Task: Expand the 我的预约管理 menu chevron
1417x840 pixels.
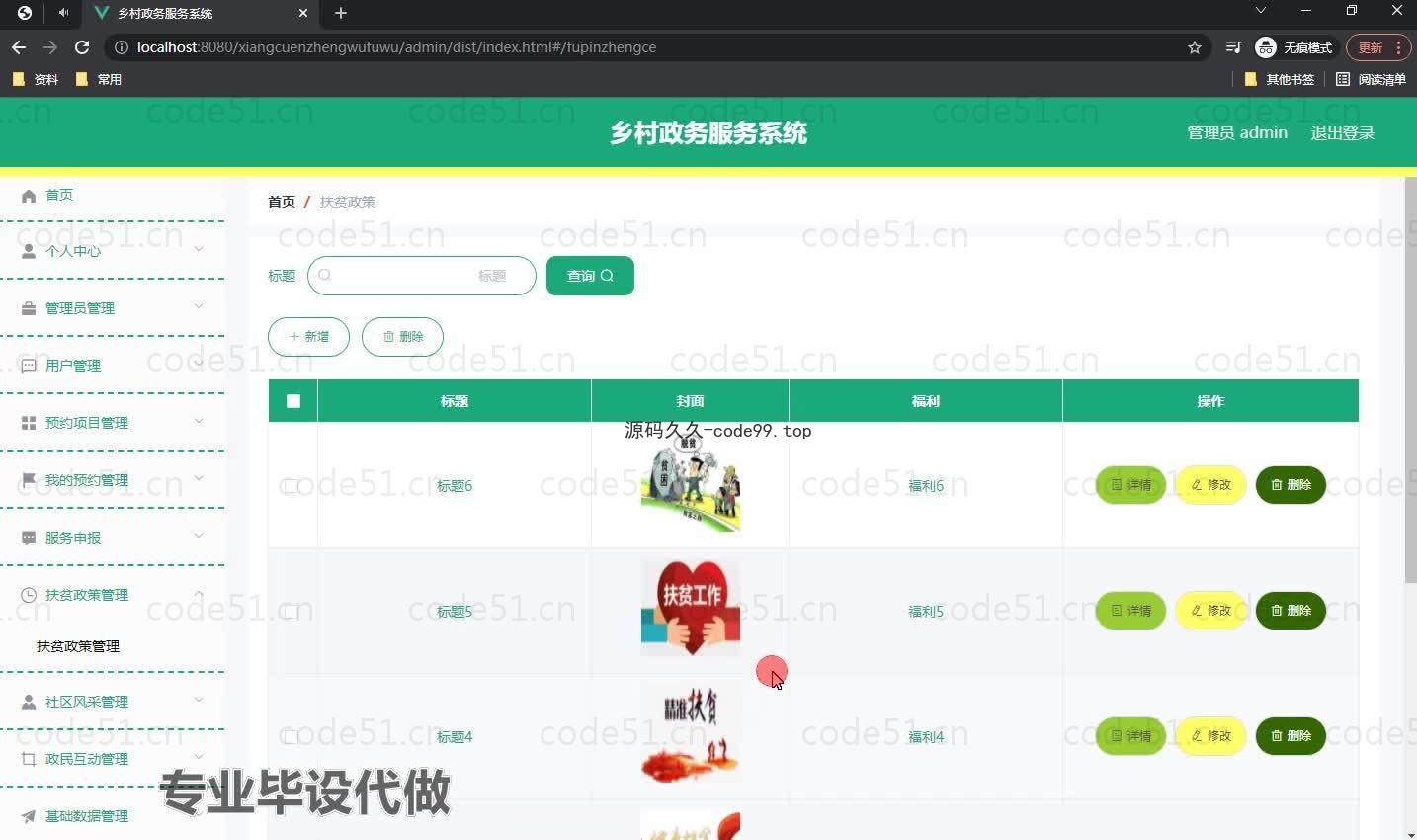Action: coord(199,478)
